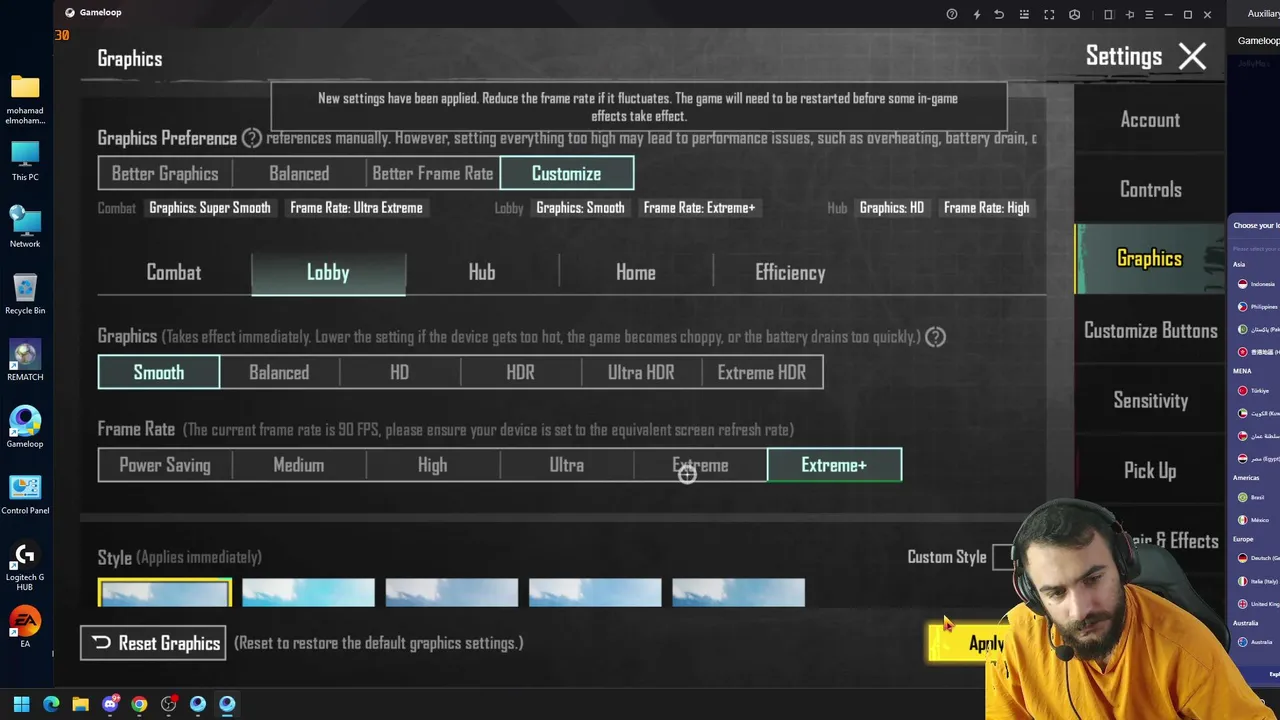The height and width of the screenshot is (720, 1280).
Task: Click the help icon beside Graphics description
Action: pyautogui.click(x=935, y=337)
